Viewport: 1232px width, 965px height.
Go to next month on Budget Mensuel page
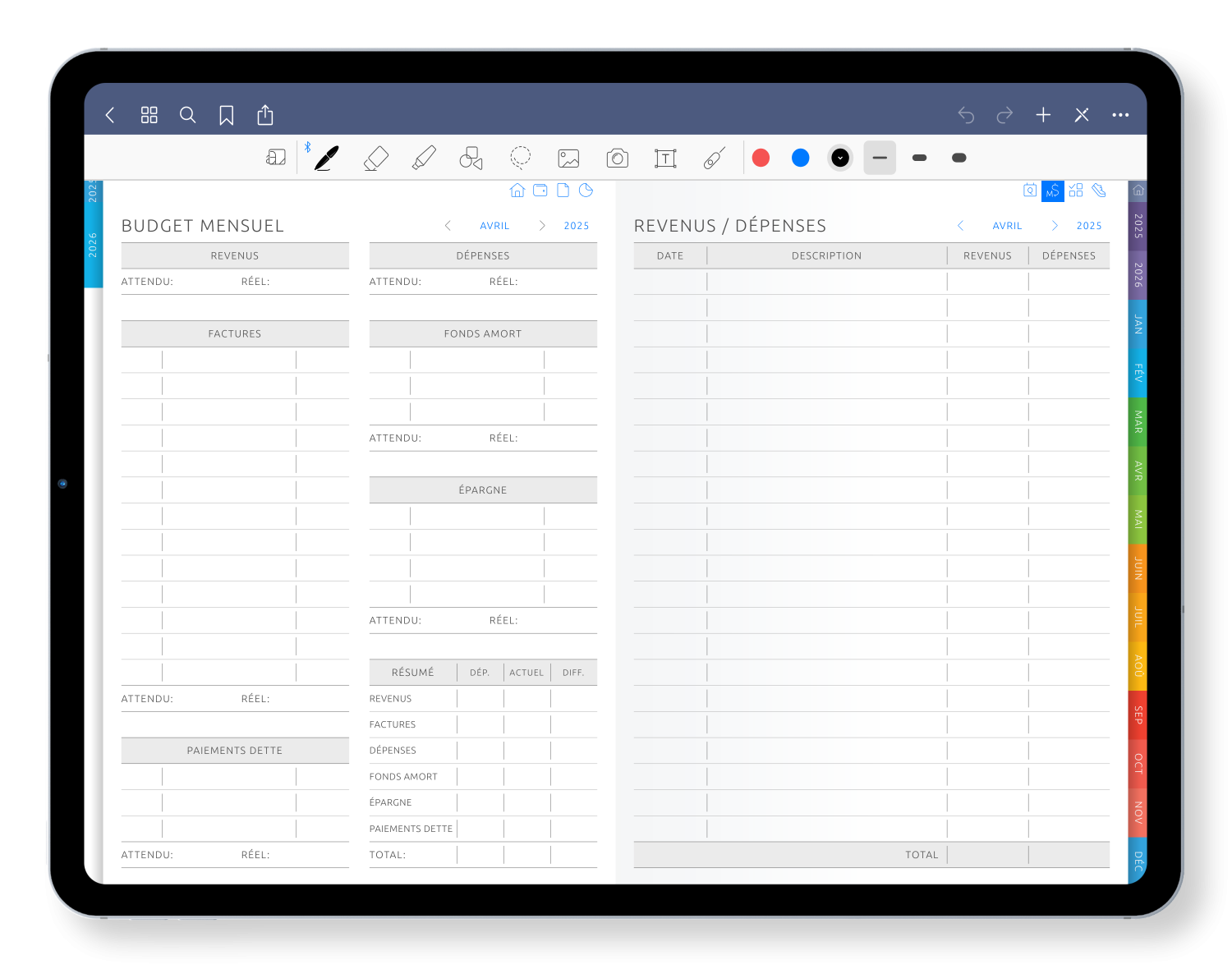[x=542, y=226]
